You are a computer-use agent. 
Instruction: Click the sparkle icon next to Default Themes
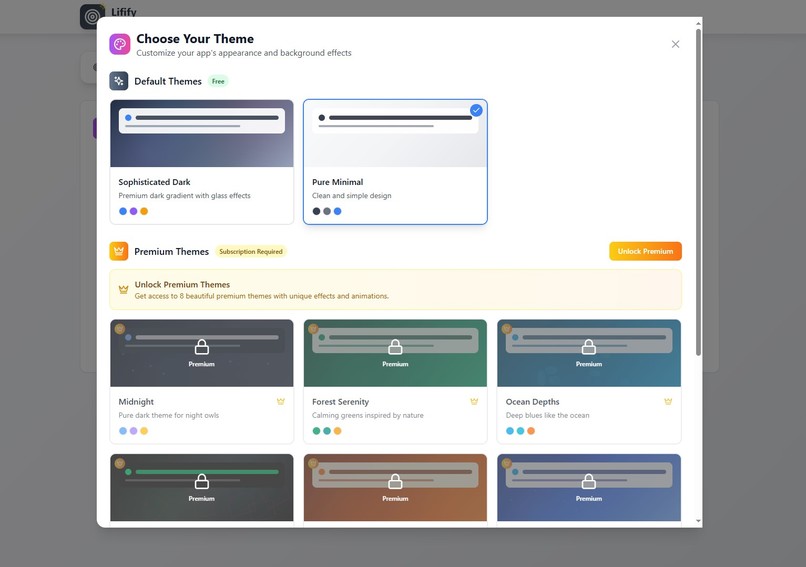point(119,81)
